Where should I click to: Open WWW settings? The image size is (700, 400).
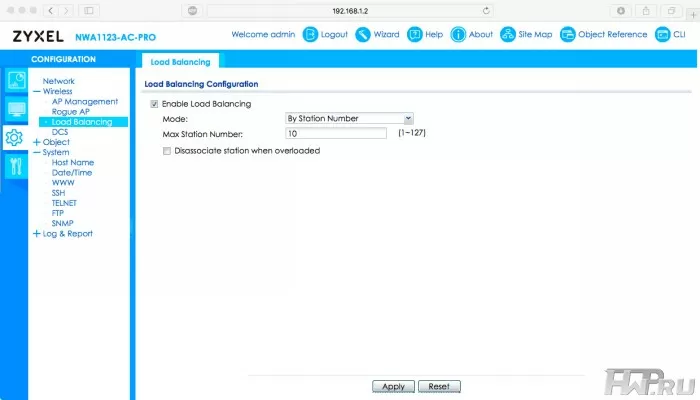[63, 183]
